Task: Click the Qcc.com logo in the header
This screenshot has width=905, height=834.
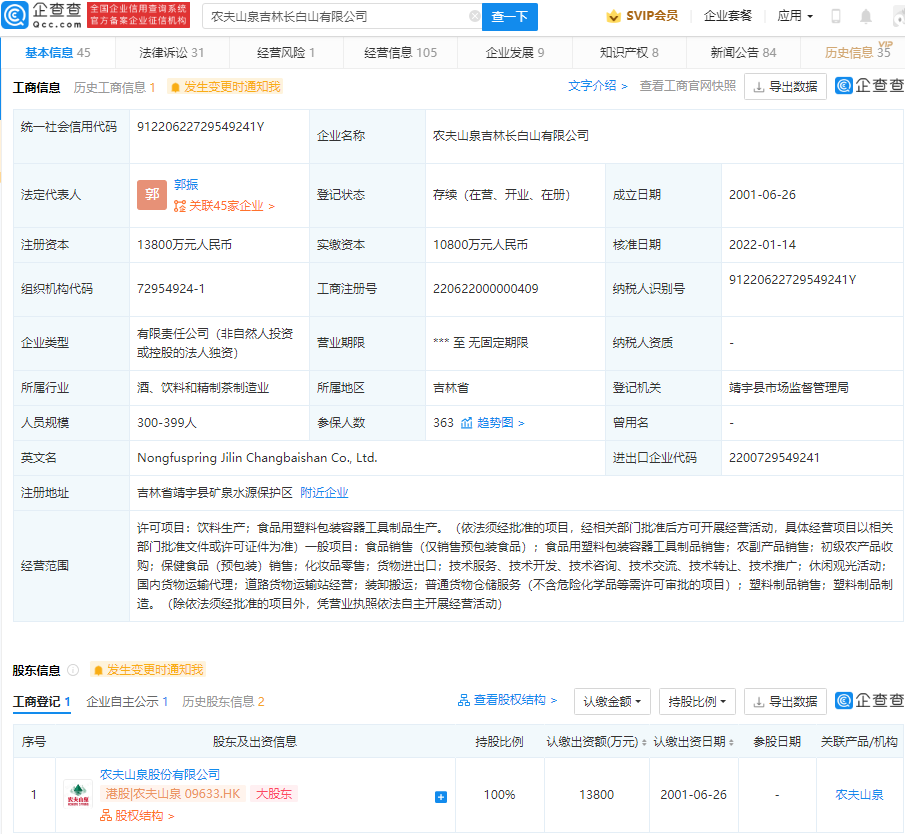Action: tap(42, 16)
